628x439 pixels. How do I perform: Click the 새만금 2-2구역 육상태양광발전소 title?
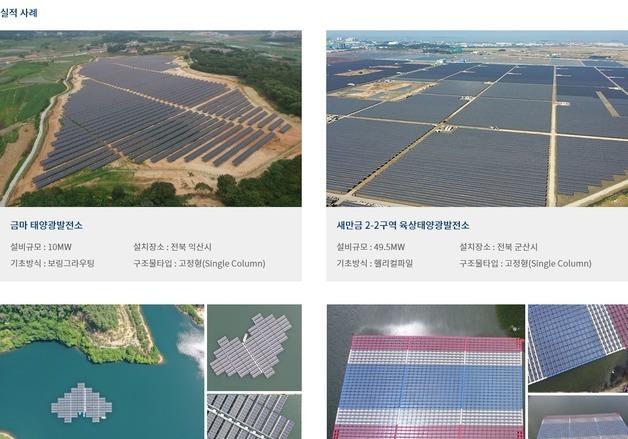[x=403, y=226]
